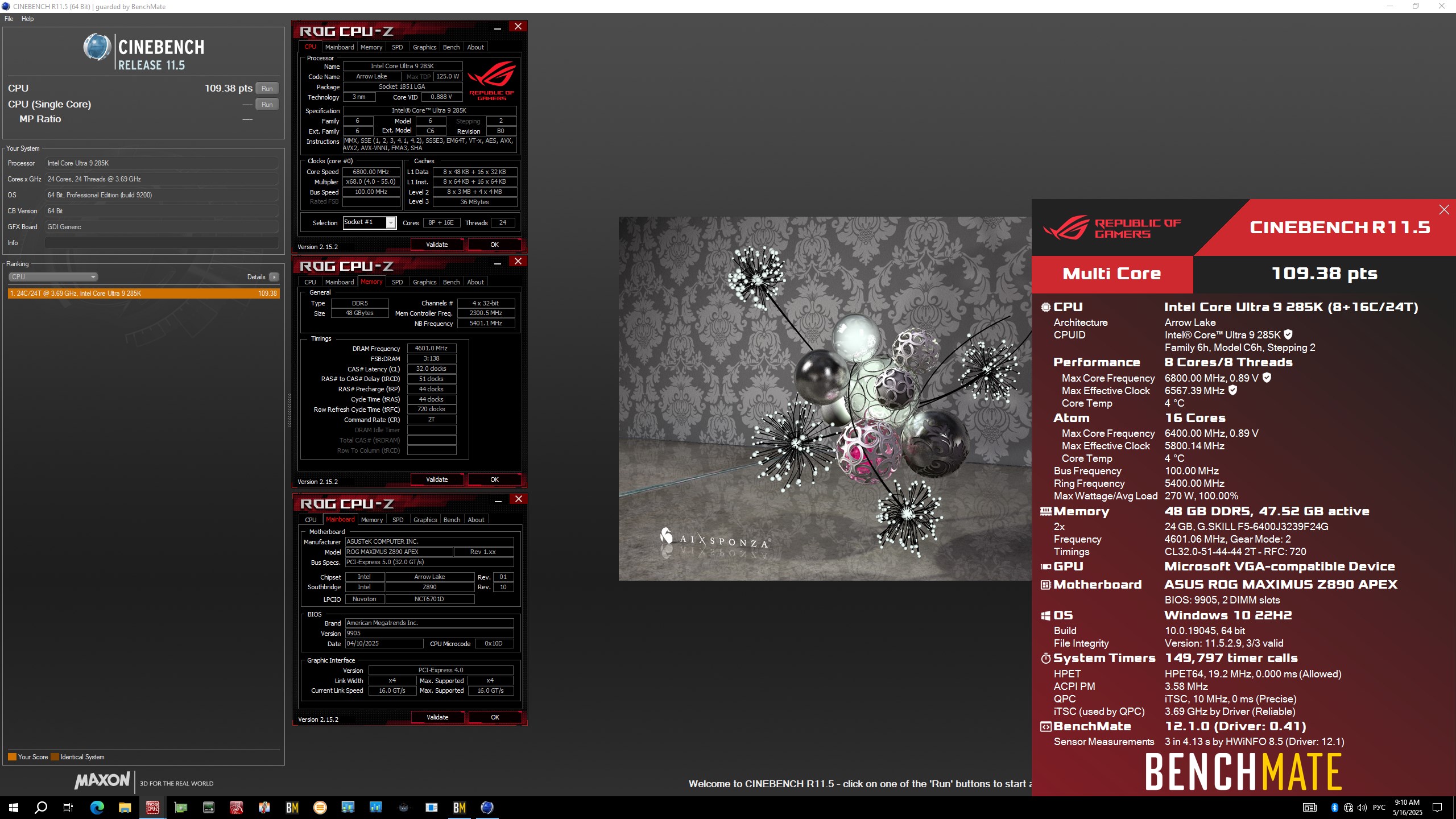Switch to ROG CPU-Z taskbar icon
The image size is (1456, 819).
pos(153,807)
